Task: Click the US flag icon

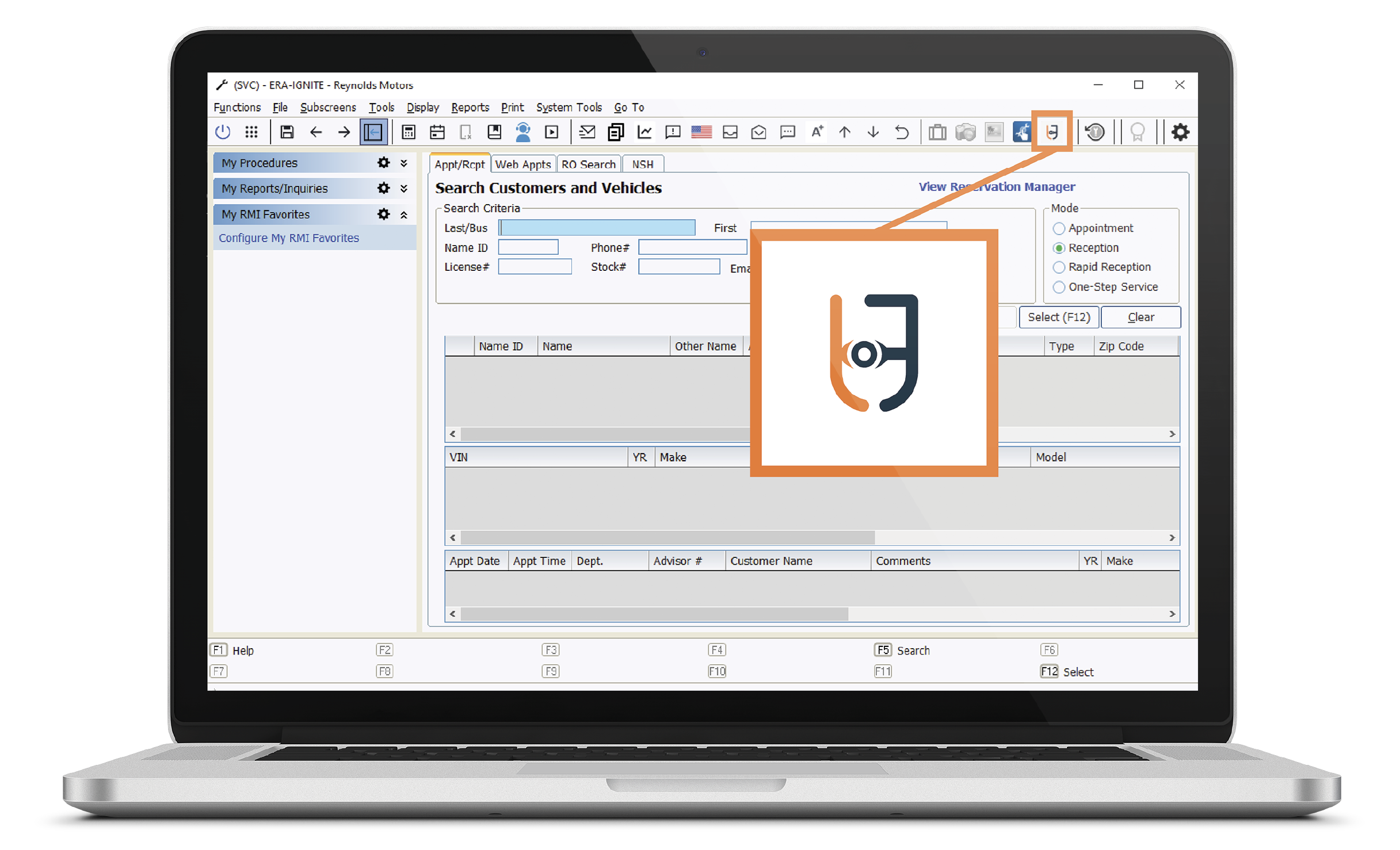Action: [x=701, y=132]
